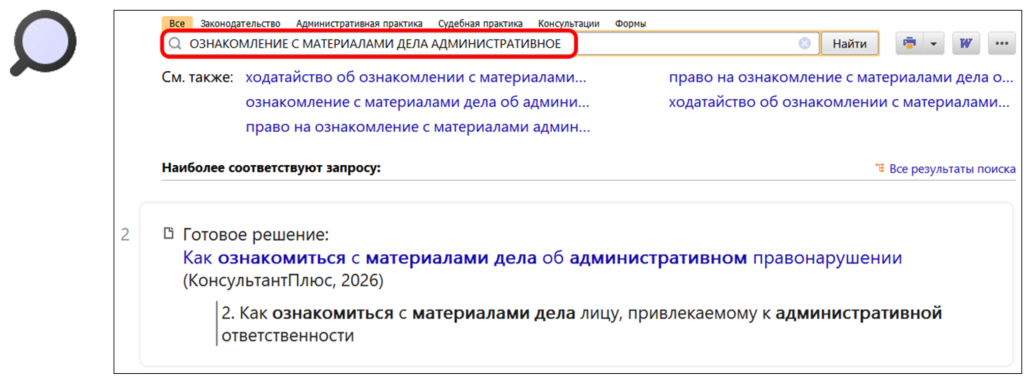Image resolution: width=1024 pixels, height=380 pixels.
Task: Click the print icon in the toolbar
Action: coord(909,44)
